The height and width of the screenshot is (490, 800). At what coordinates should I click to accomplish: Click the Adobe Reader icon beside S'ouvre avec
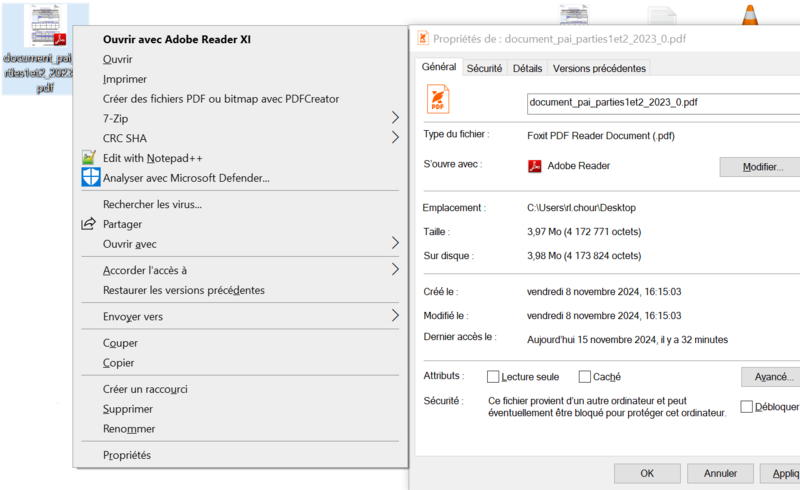point(534,166)
